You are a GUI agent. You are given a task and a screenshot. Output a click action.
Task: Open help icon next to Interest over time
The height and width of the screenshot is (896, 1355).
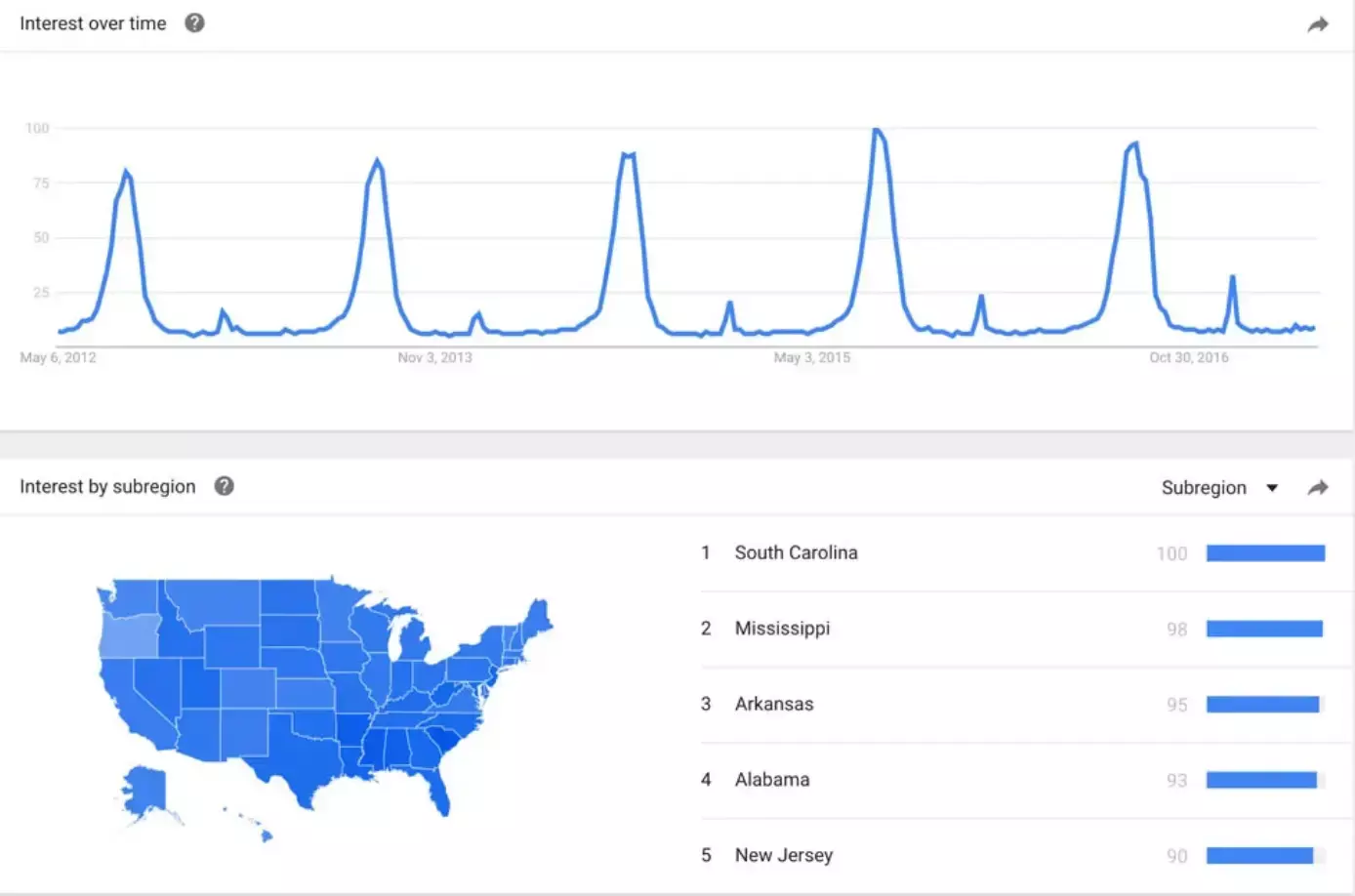194,23
